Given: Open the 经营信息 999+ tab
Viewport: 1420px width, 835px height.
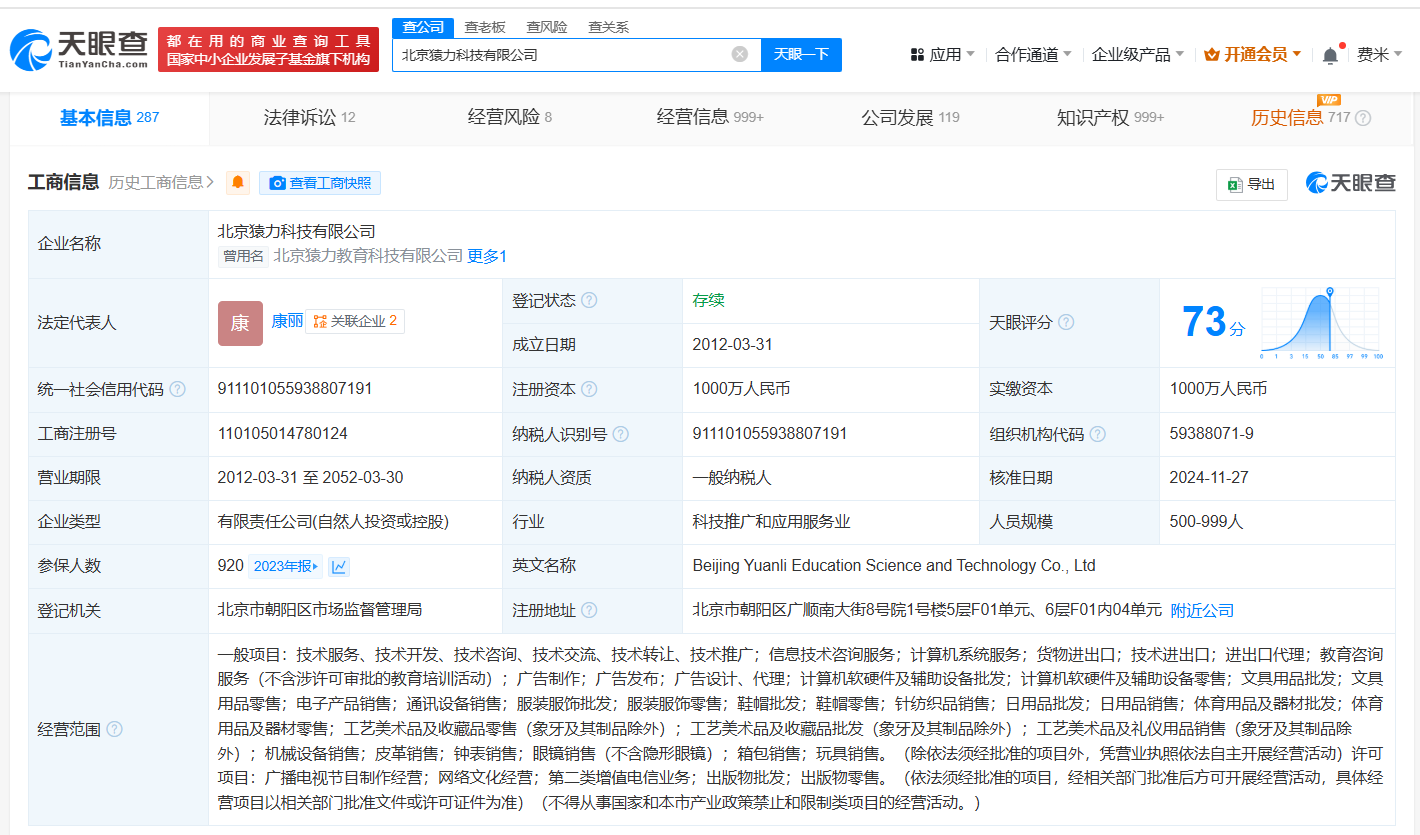Looking at the screenshot, I should 710,118.
